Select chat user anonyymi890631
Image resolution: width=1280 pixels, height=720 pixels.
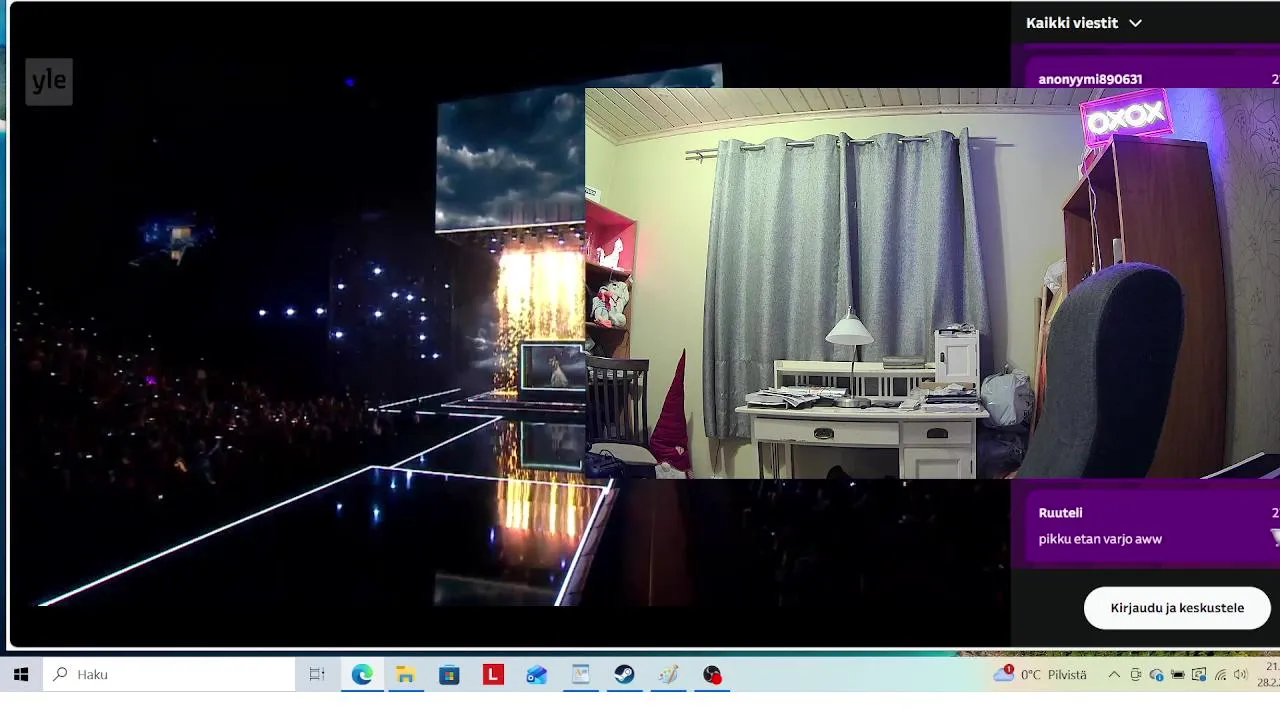[x=1090, y=79]
